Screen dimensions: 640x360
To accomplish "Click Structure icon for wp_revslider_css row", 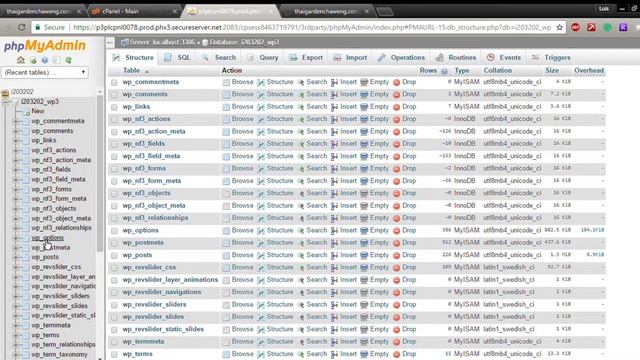I will coord(261,268).
